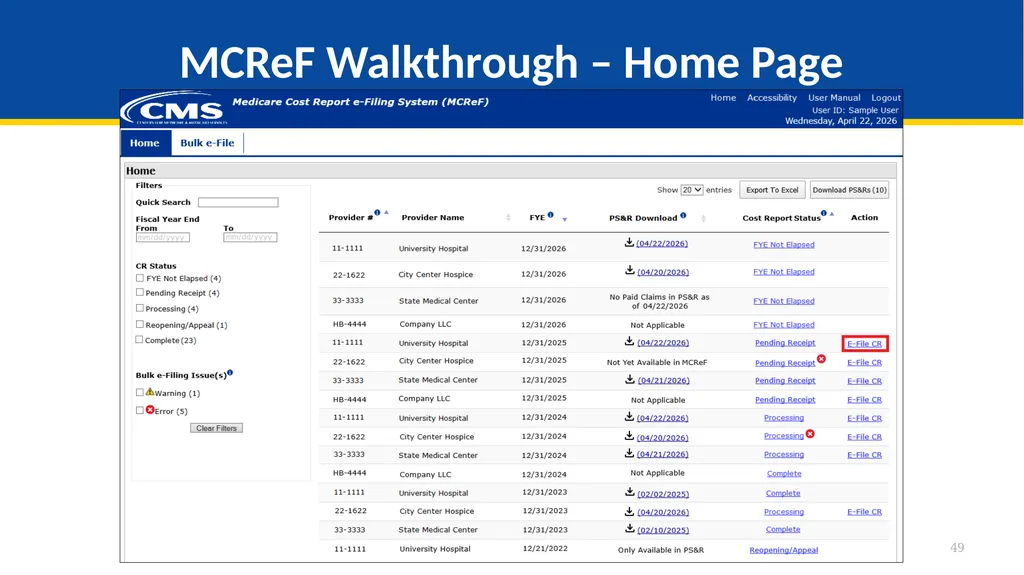
Task: Sort table by FYE column arrow
Action: (x=565, y=219)
